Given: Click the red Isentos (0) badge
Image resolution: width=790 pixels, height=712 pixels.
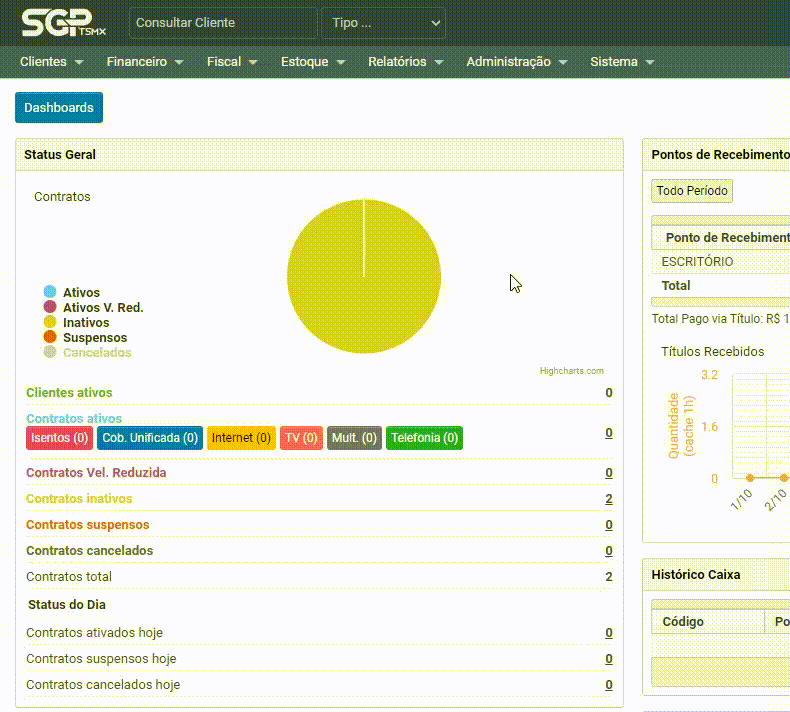Looking at the screenshot, I should pos(60,438).
